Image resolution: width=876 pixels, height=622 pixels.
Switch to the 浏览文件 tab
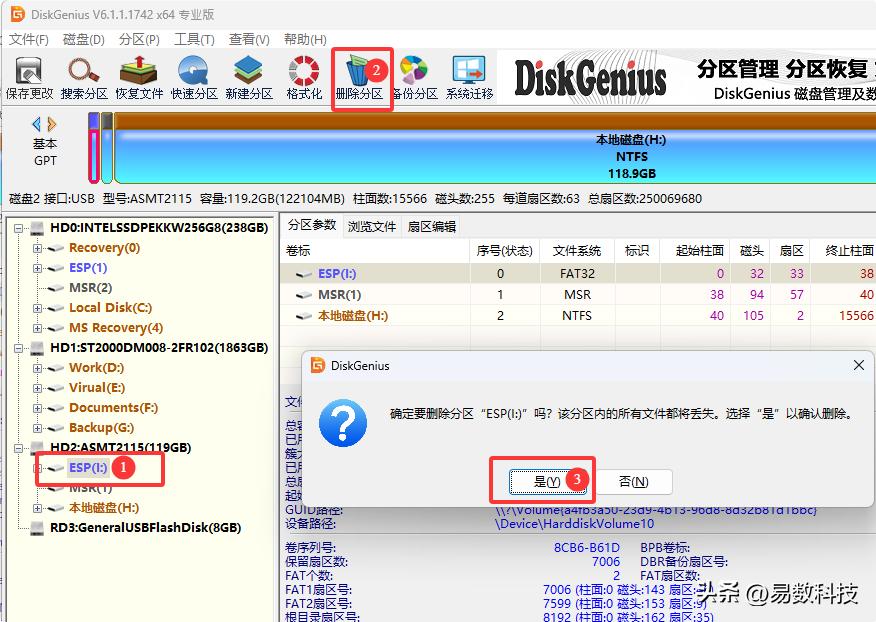pyautogui.click(x=372, y=226)
